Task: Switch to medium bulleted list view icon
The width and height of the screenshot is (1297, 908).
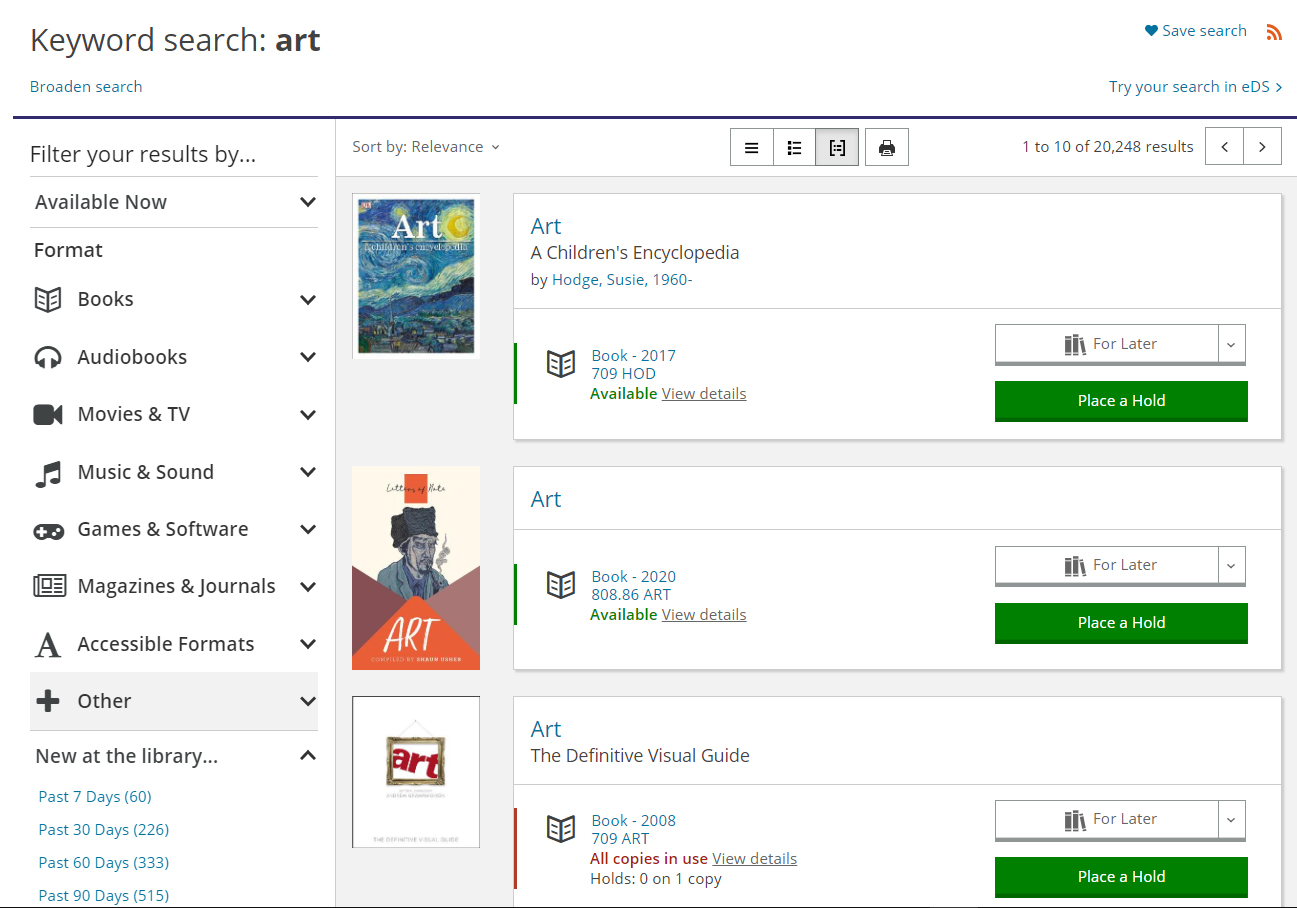Action: point(795,148)
